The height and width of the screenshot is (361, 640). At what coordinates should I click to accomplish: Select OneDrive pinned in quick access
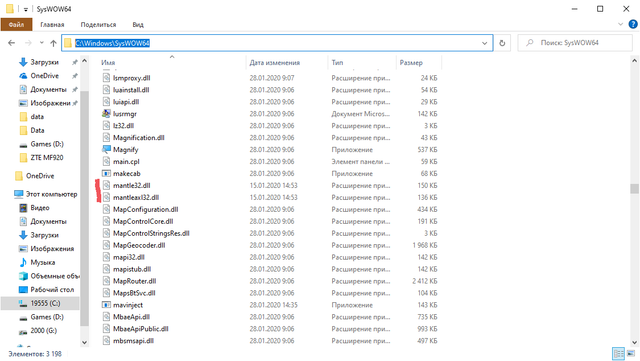point(44,76)
